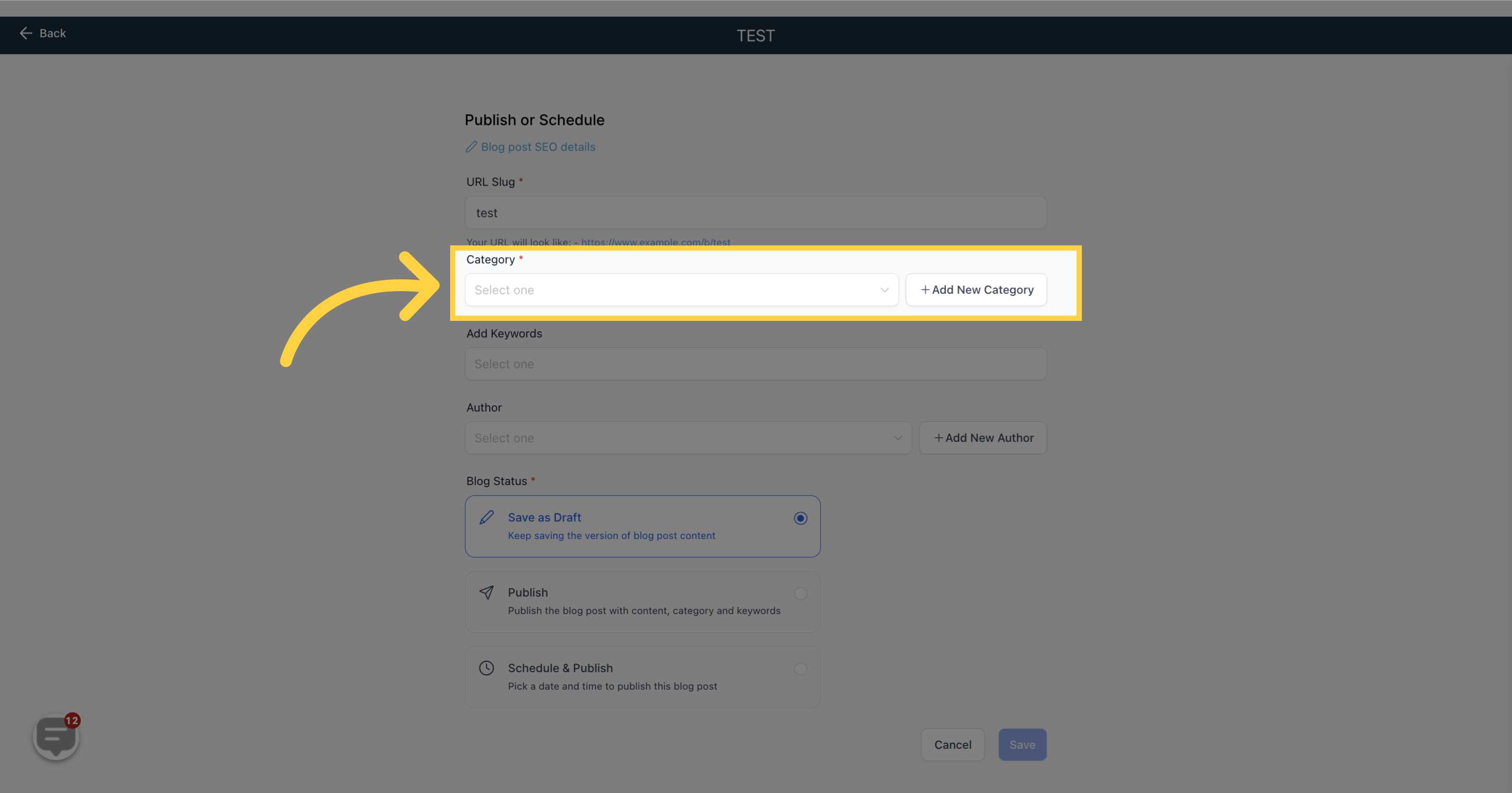The width and height of the screenshot is (1512, 793).
Task: Expand the Add Keywords dropdown
Action: [x=756, y=363]
